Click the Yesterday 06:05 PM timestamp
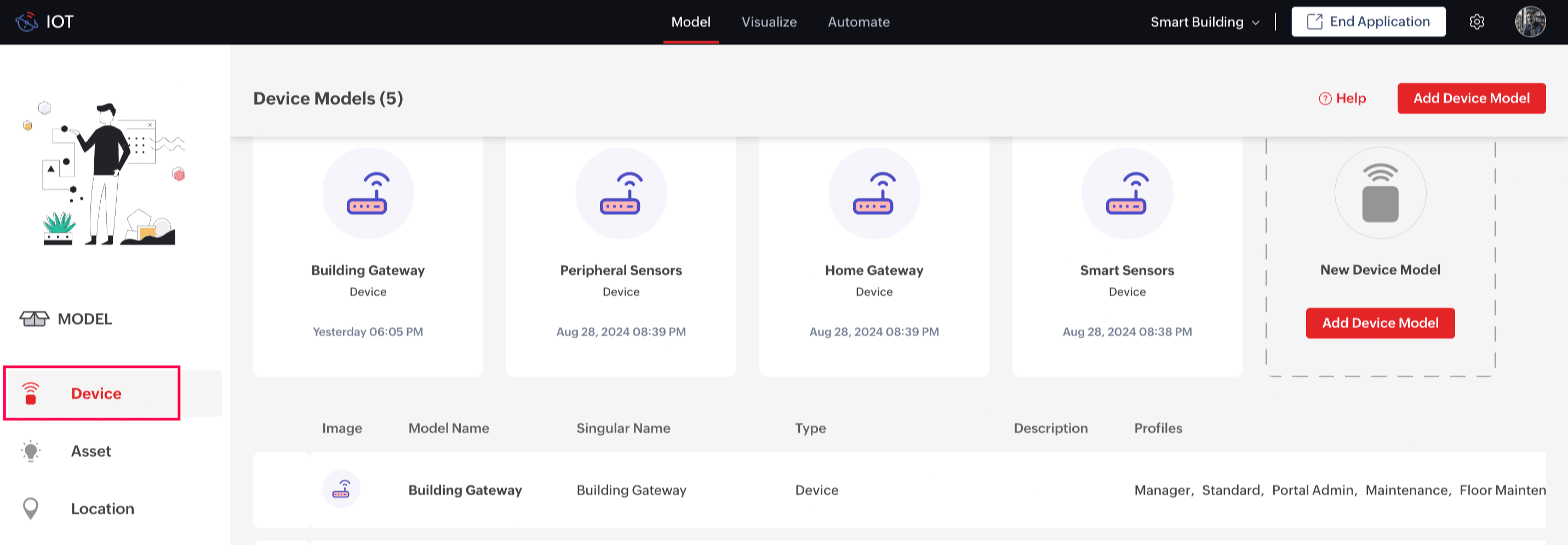 point(368,332)
